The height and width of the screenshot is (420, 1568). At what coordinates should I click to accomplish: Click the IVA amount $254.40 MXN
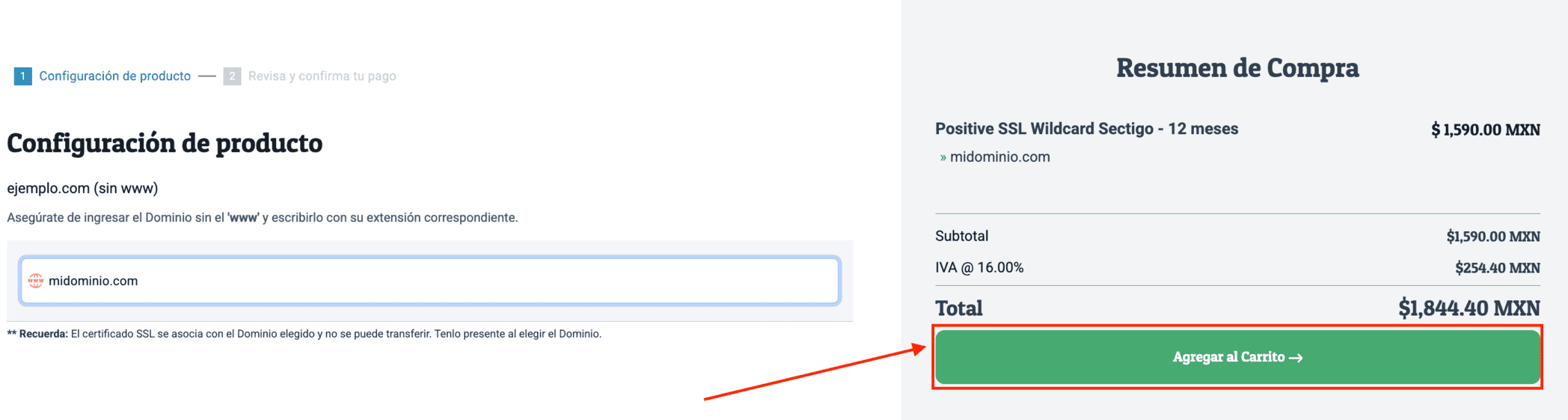tap(1497, 268)
